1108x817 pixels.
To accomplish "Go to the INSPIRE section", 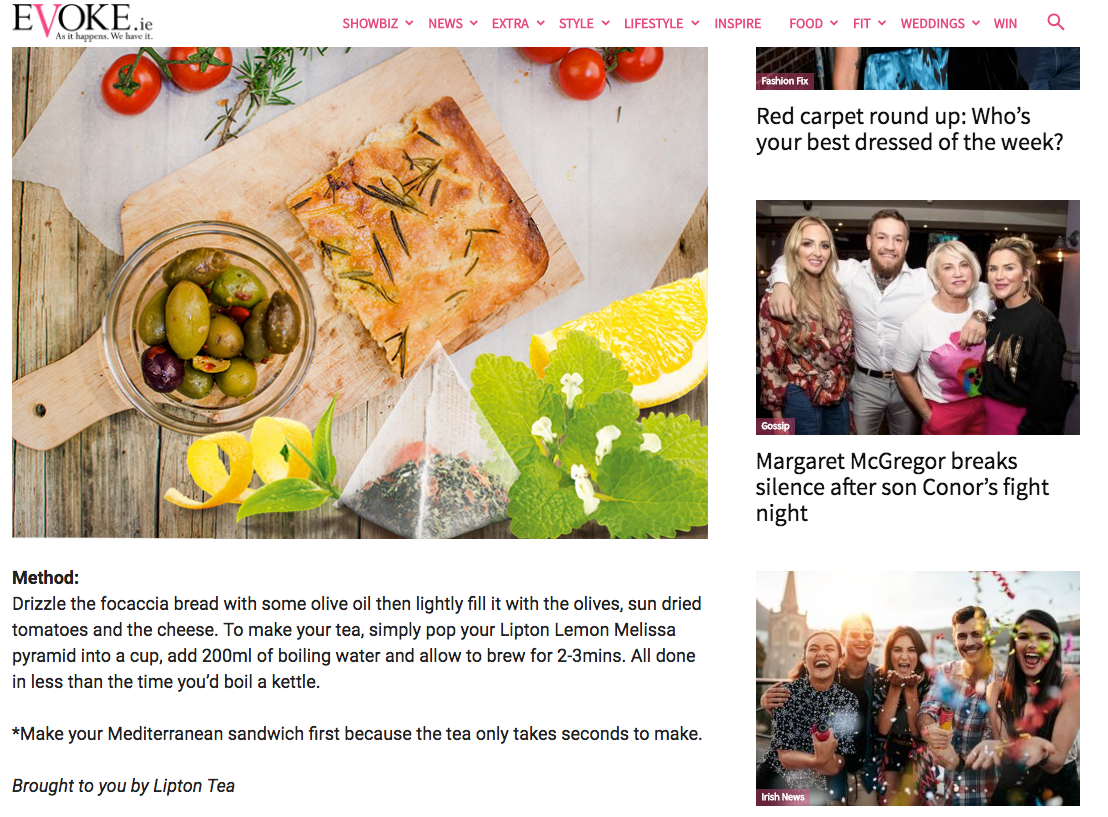I will coord(738,23).
